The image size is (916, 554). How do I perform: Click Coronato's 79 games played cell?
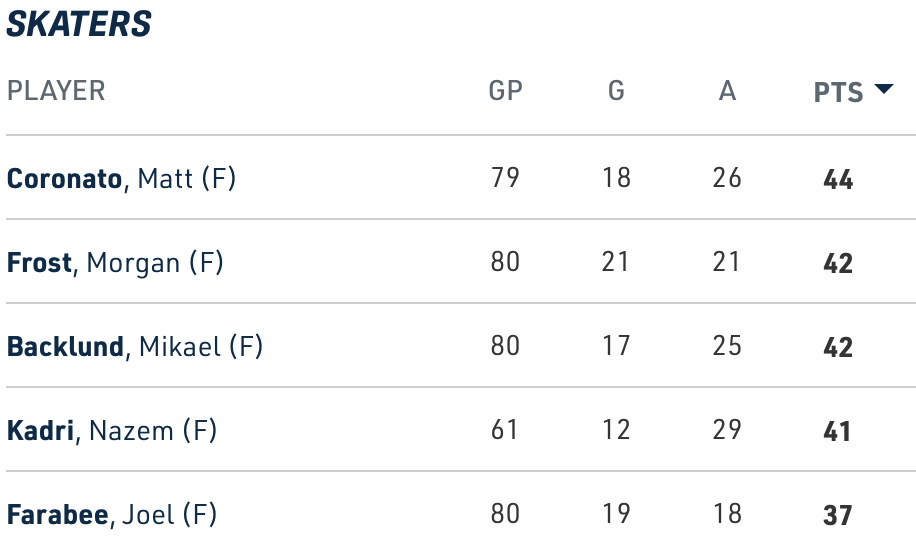click(505, 178)
